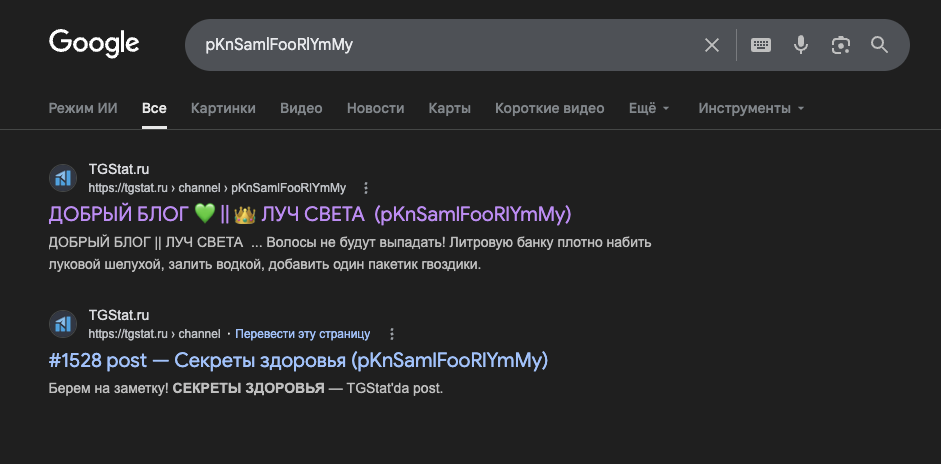Open the Новости tab
941x464 pixels.
[x=375, y=108]
